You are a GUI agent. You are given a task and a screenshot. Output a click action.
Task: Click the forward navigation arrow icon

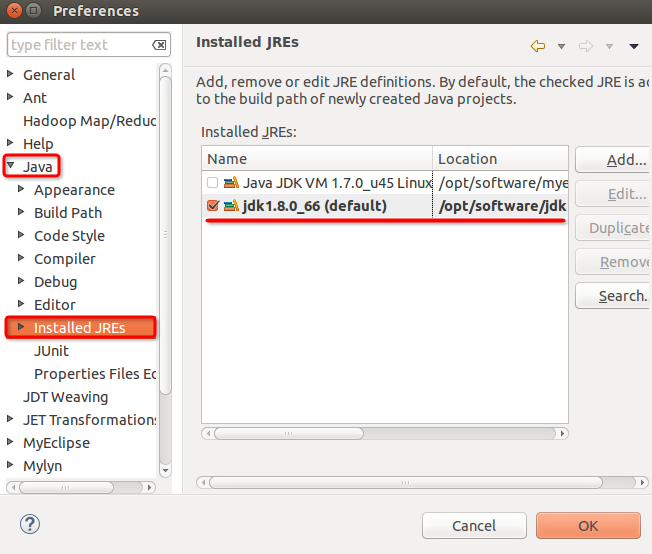(586, 46)
